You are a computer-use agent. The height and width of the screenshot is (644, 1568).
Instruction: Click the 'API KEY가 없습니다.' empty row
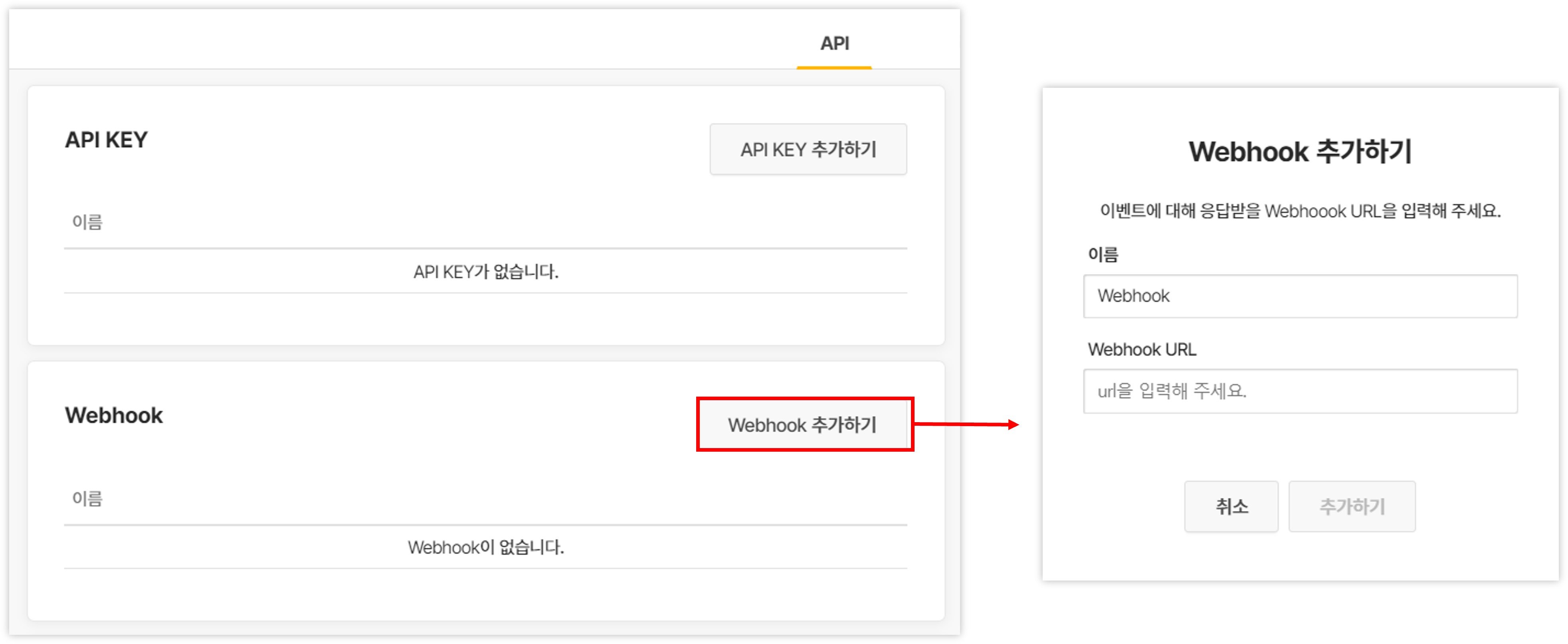pos(485,271)
